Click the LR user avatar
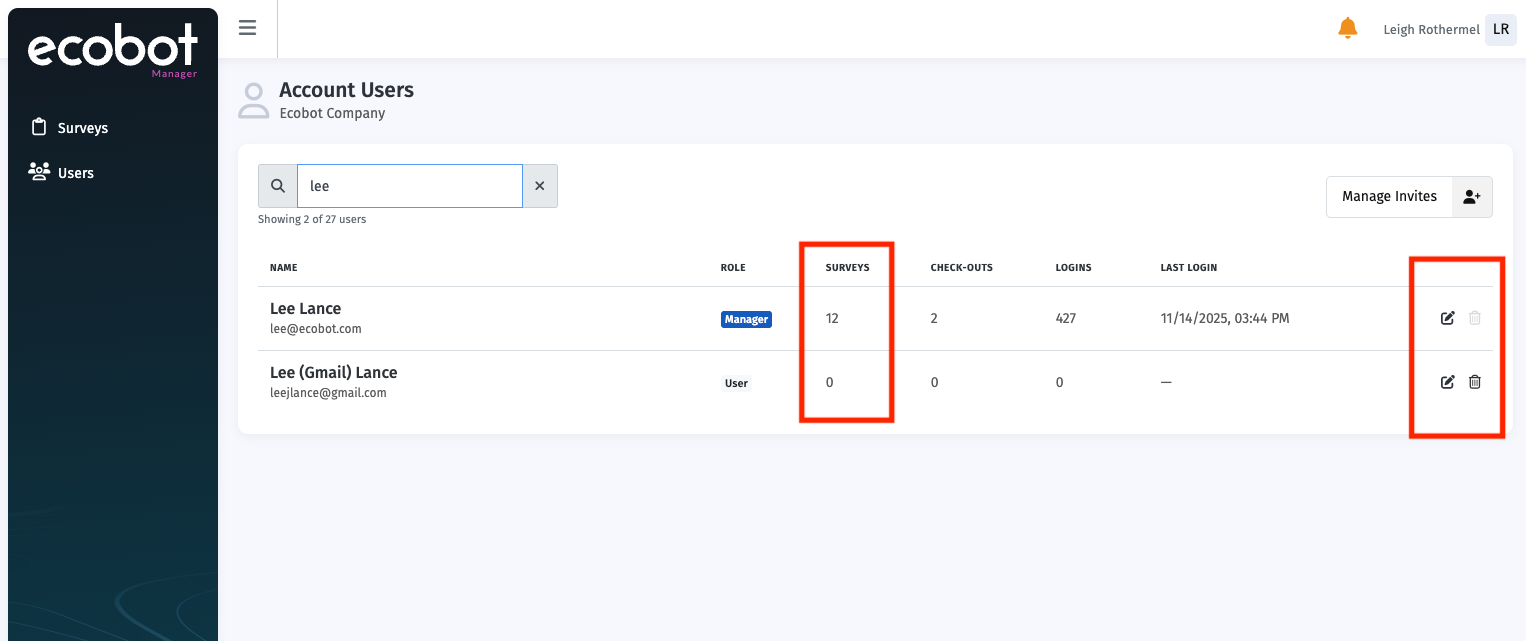The width and height of the screenshot is (1526, 641). tap(1500, 30)
